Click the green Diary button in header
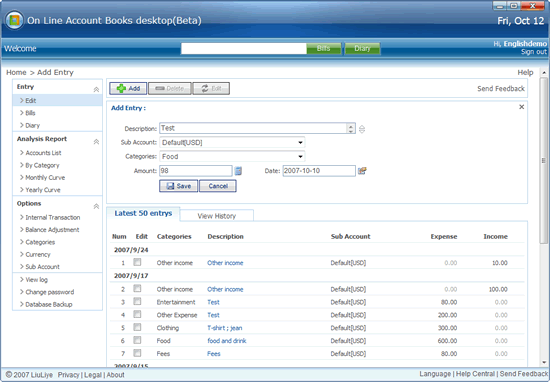This screenshot has width=550, height=382. pyautogui.click(x=362, y=48)
